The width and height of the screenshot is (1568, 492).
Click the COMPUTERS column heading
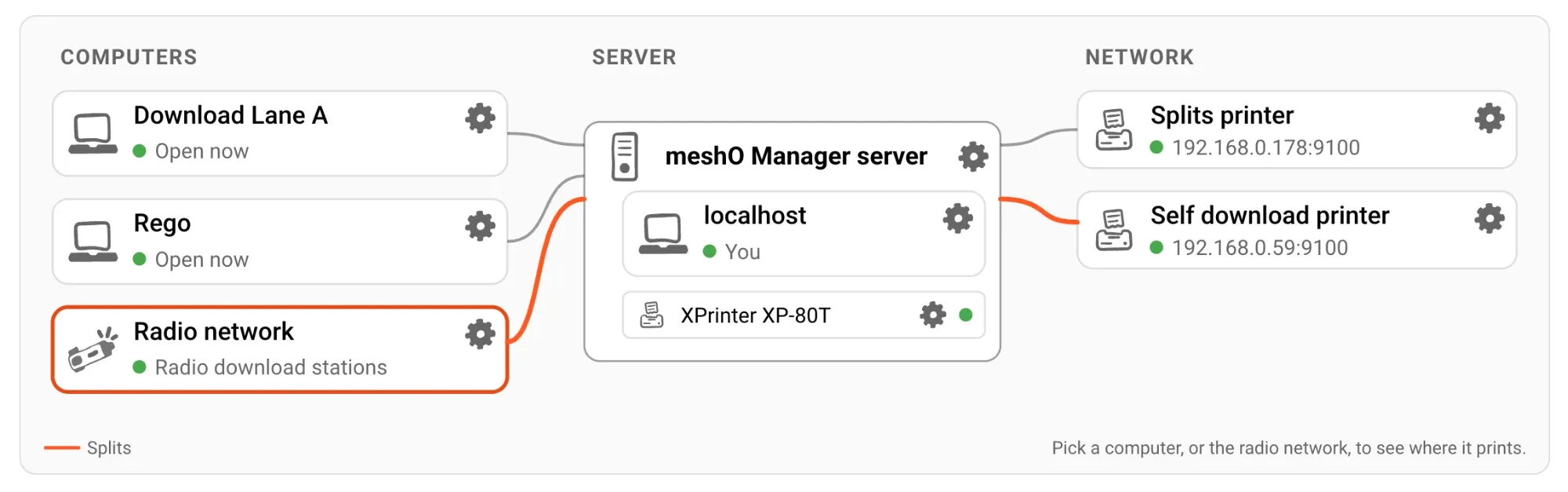point(129,57)
